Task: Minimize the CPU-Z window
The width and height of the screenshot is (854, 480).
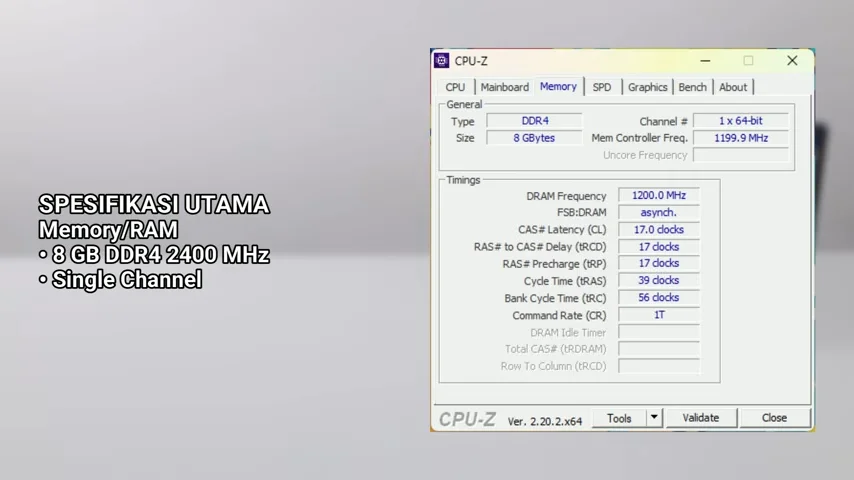Action: click(x=705, y=60)
